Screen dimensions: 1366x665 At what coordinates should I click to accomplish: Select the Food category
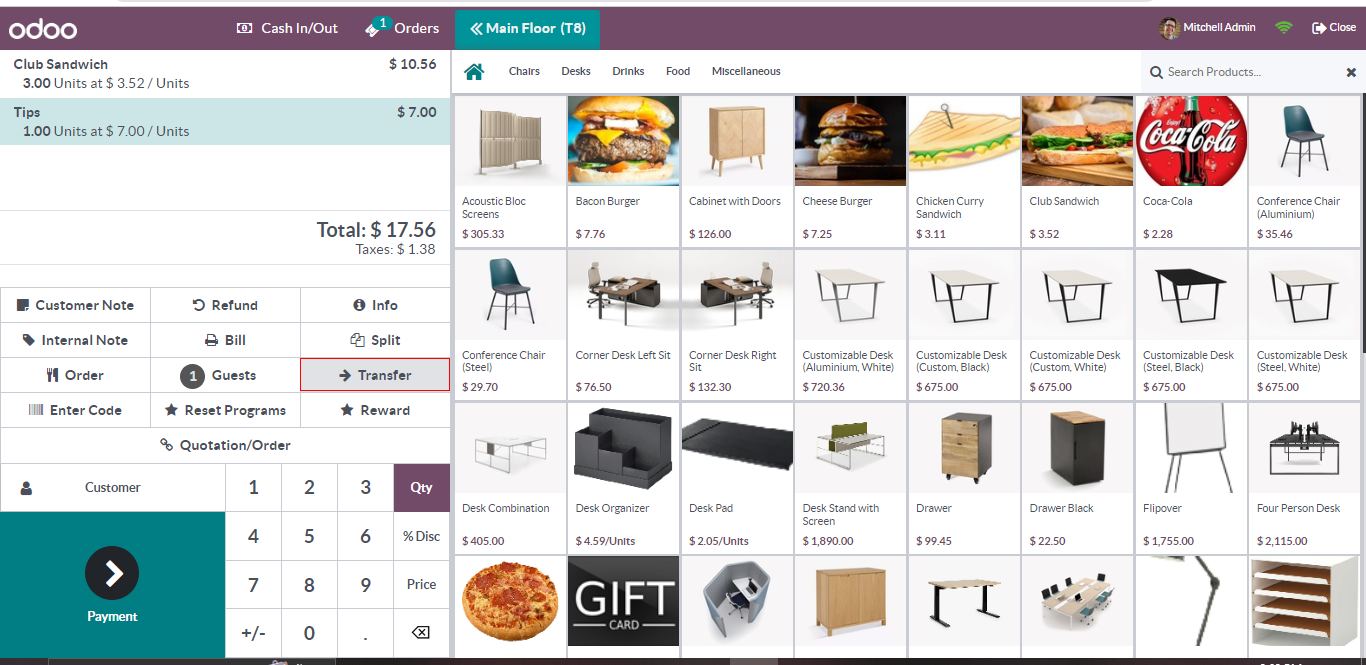(x=678, y=71)
